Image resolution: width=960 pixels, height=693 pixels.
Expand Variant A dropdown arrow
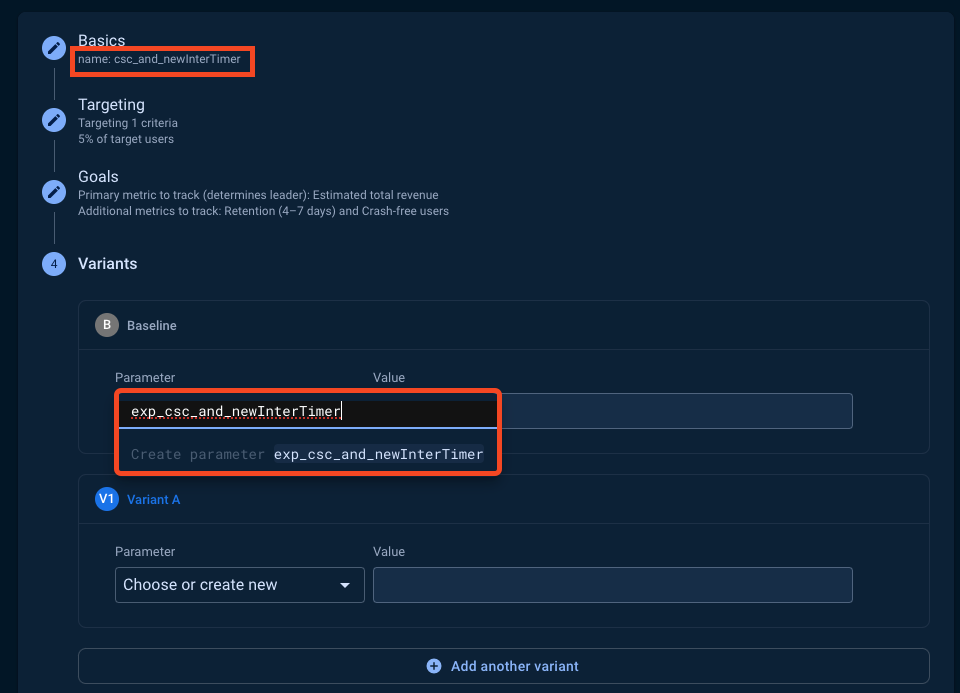coord(345,585)
